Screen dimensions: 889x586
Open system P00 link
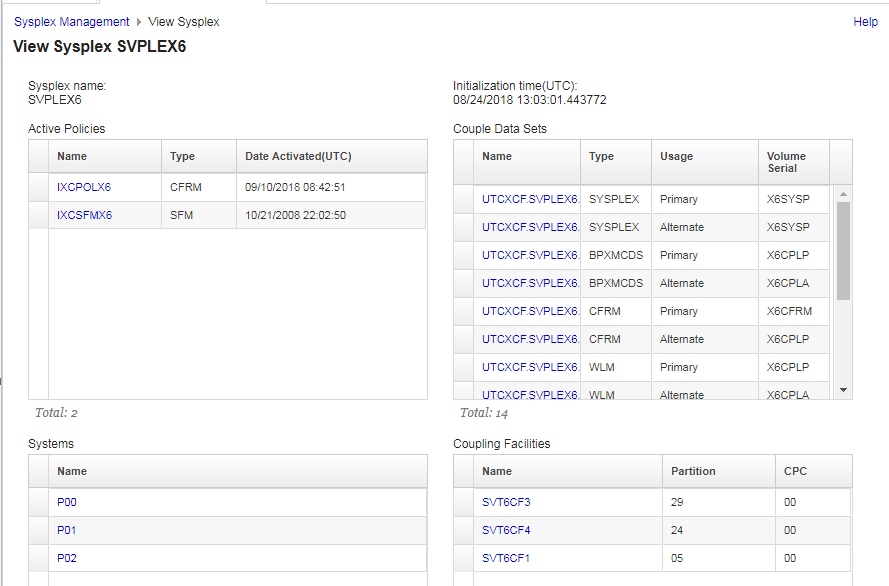pos(67,502)
